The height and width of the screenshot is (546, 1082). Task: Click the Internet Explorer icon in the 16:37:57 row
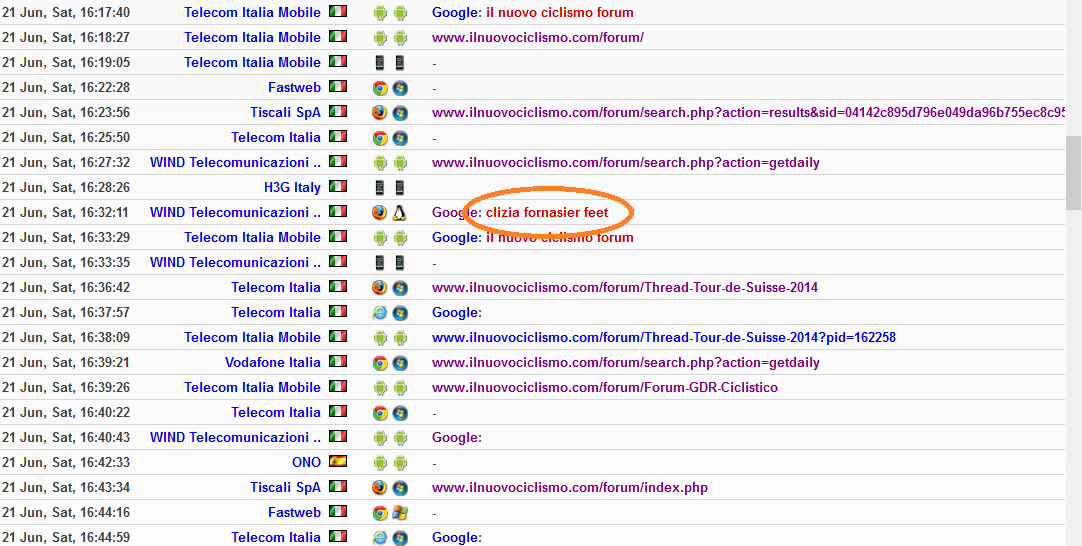click(380, 313)
